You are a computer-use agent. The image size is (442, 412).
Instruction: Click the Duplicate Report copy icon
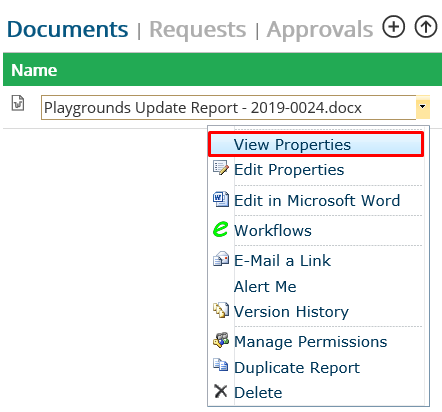click(221, 365)
